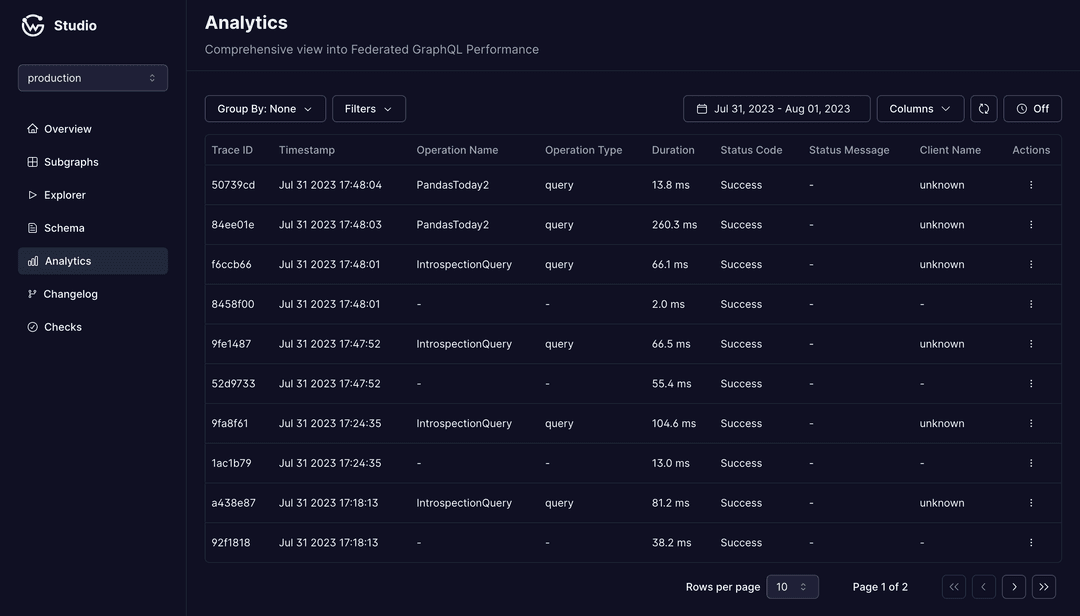Change the rows per page value
The height and width of the screenshot is (616, 1080).
792,586
